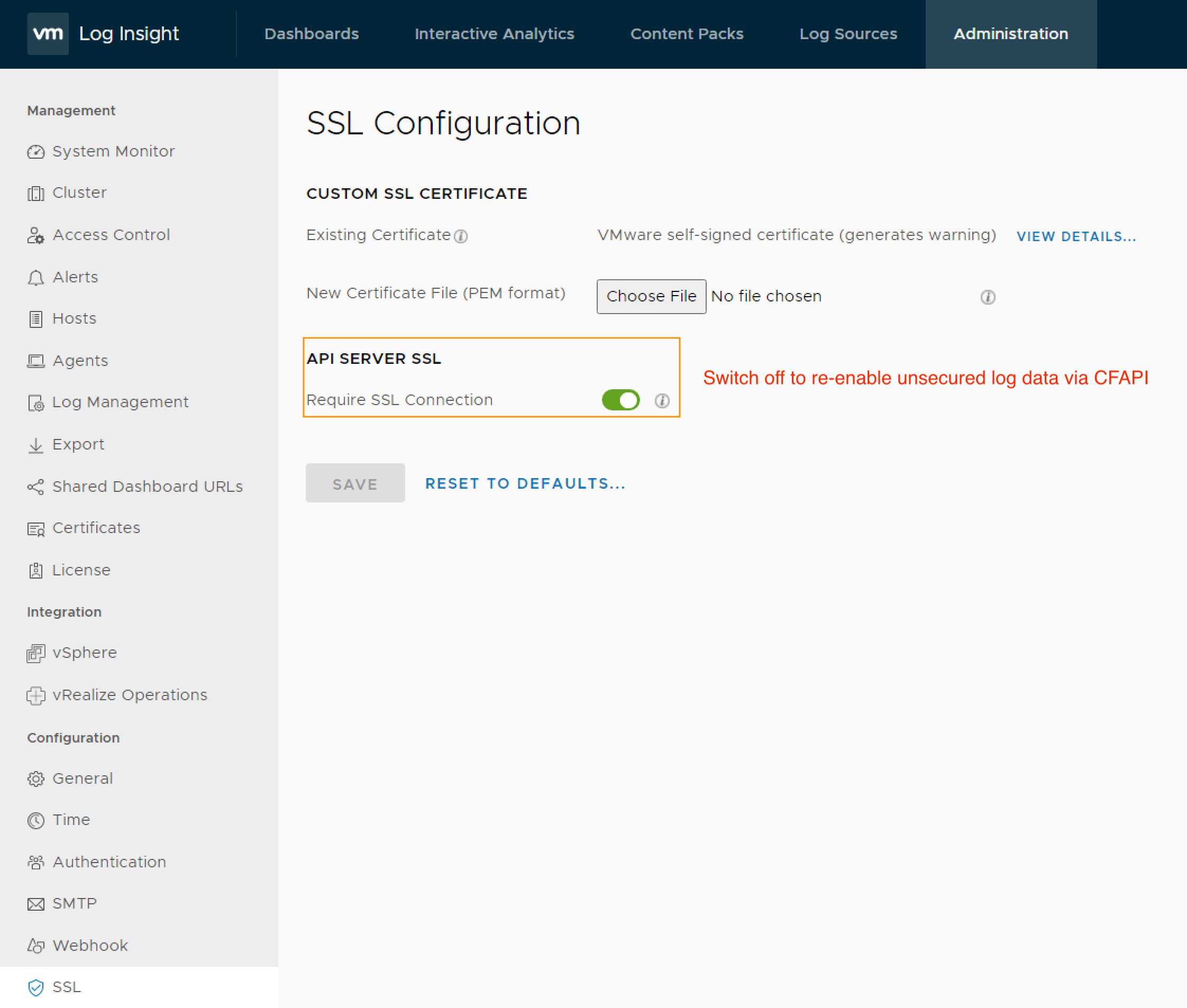Open Log Management
The height and width of the screenshot is (1008, 1187).
[x=121, y=402]
